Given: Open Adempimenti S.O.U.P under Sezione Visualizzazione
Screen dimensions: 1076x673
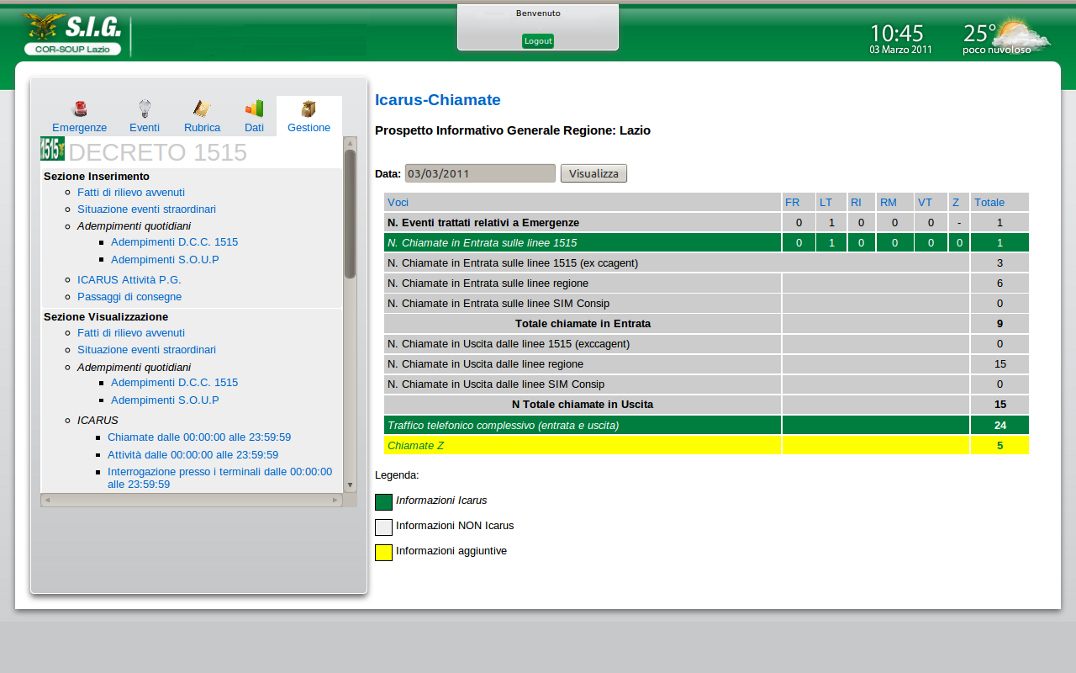Looking at the screenshot, I should [165, 401].
